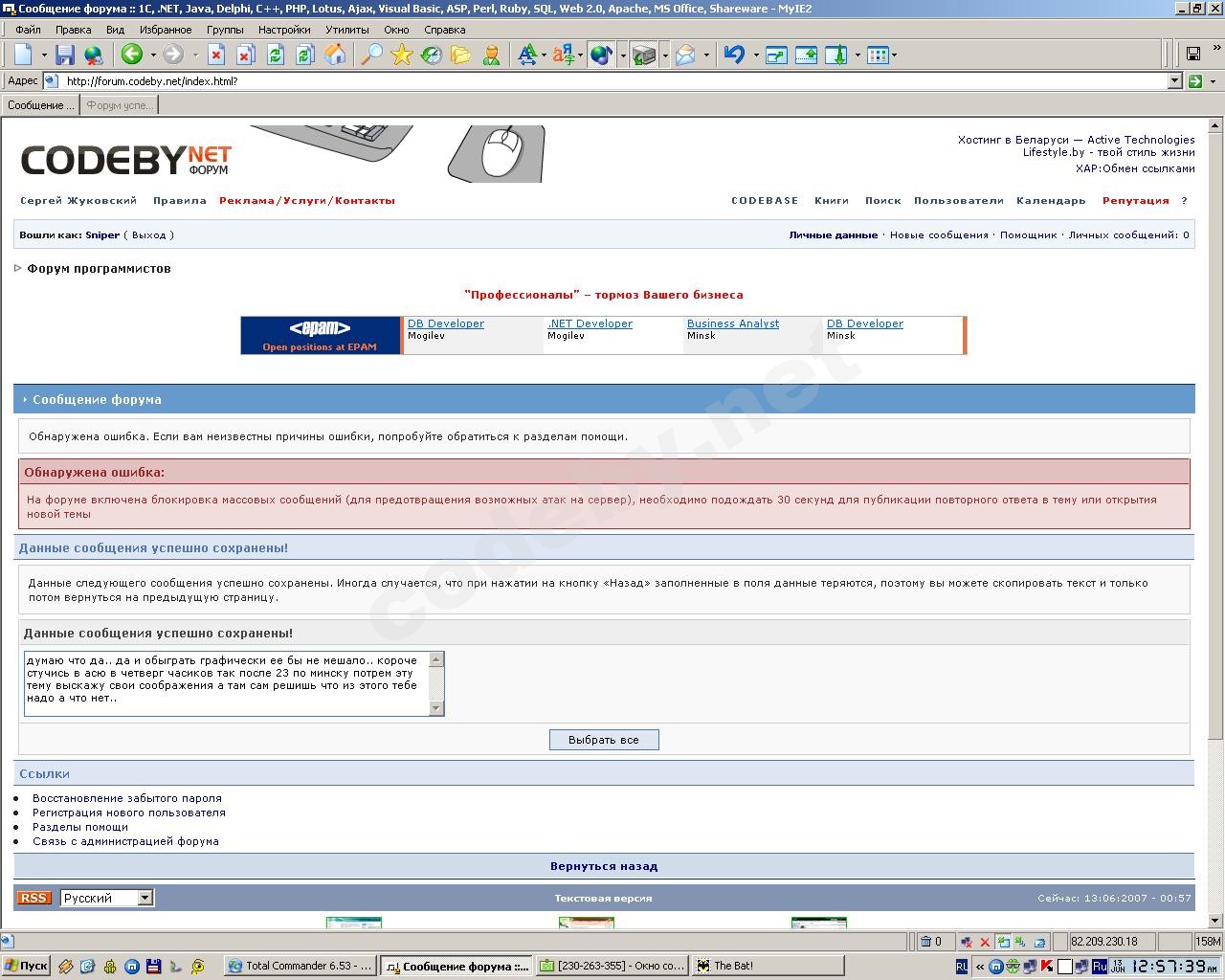Open the 'Восстановление забытого пароля' link

(x=127, y=798)
